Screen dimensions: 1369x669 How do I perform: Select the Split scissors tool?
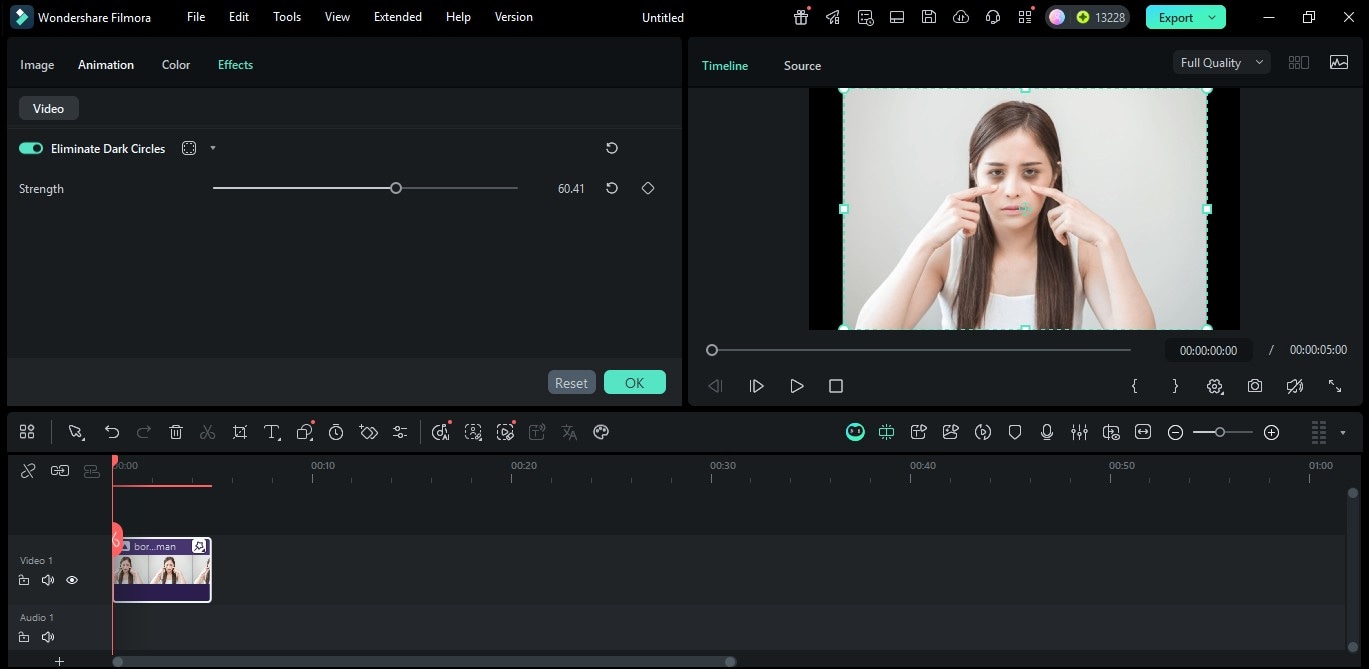click(x=207, y=432)
